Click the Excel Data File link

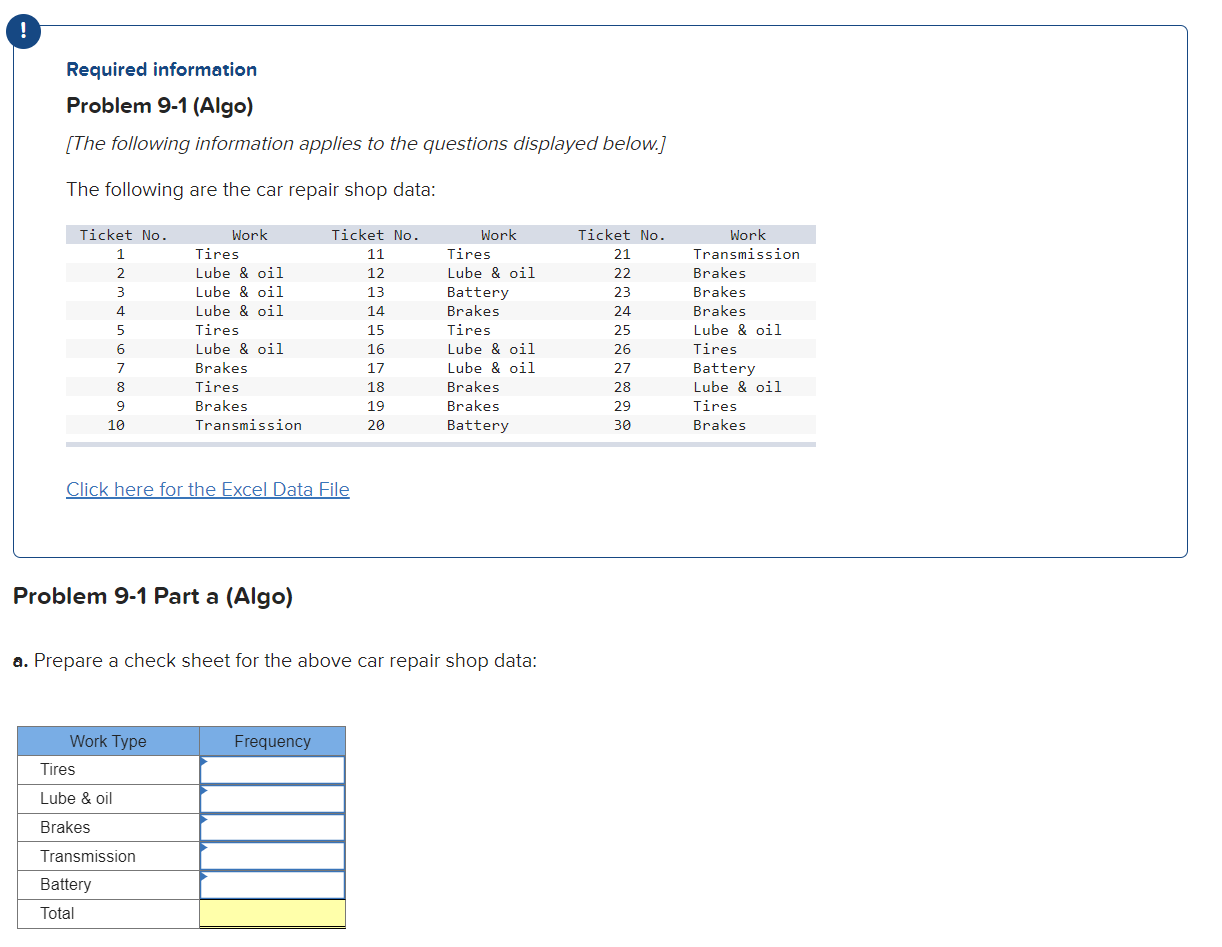point(207,489)
